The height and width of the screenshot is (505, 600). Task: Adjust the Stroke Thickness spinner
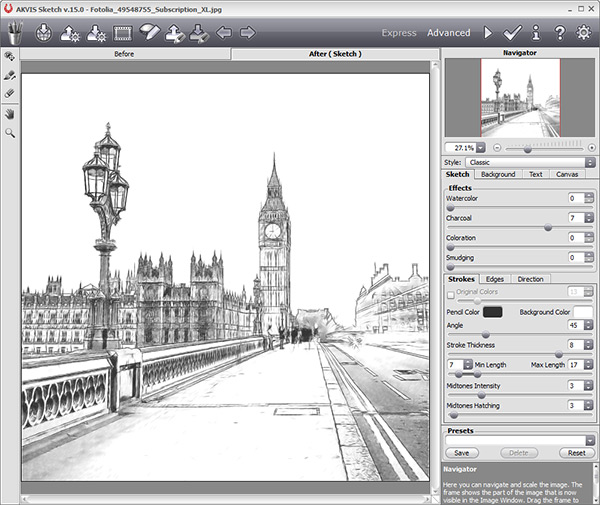click(589, 345)
